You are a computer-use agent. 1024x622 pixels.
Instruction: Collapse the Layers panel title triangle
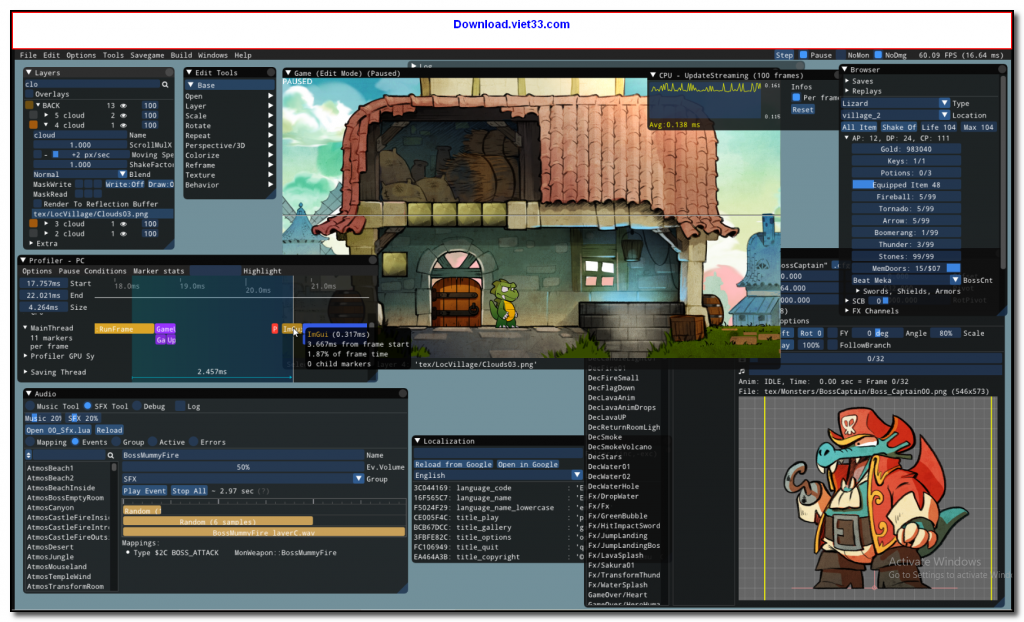coord(29,73)
